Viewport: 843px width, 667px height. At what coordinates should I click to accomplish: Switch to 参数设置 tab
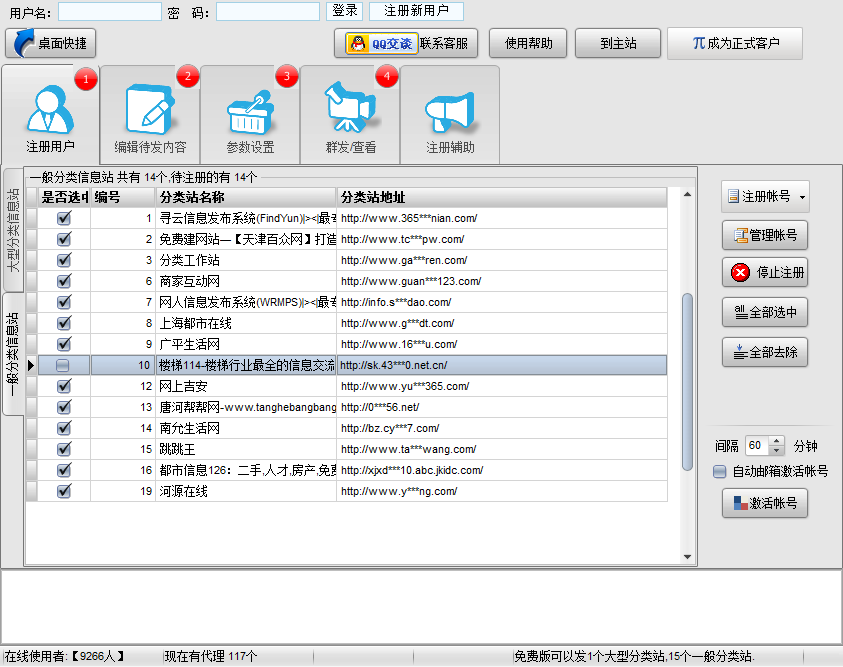(x=250, y=114)
